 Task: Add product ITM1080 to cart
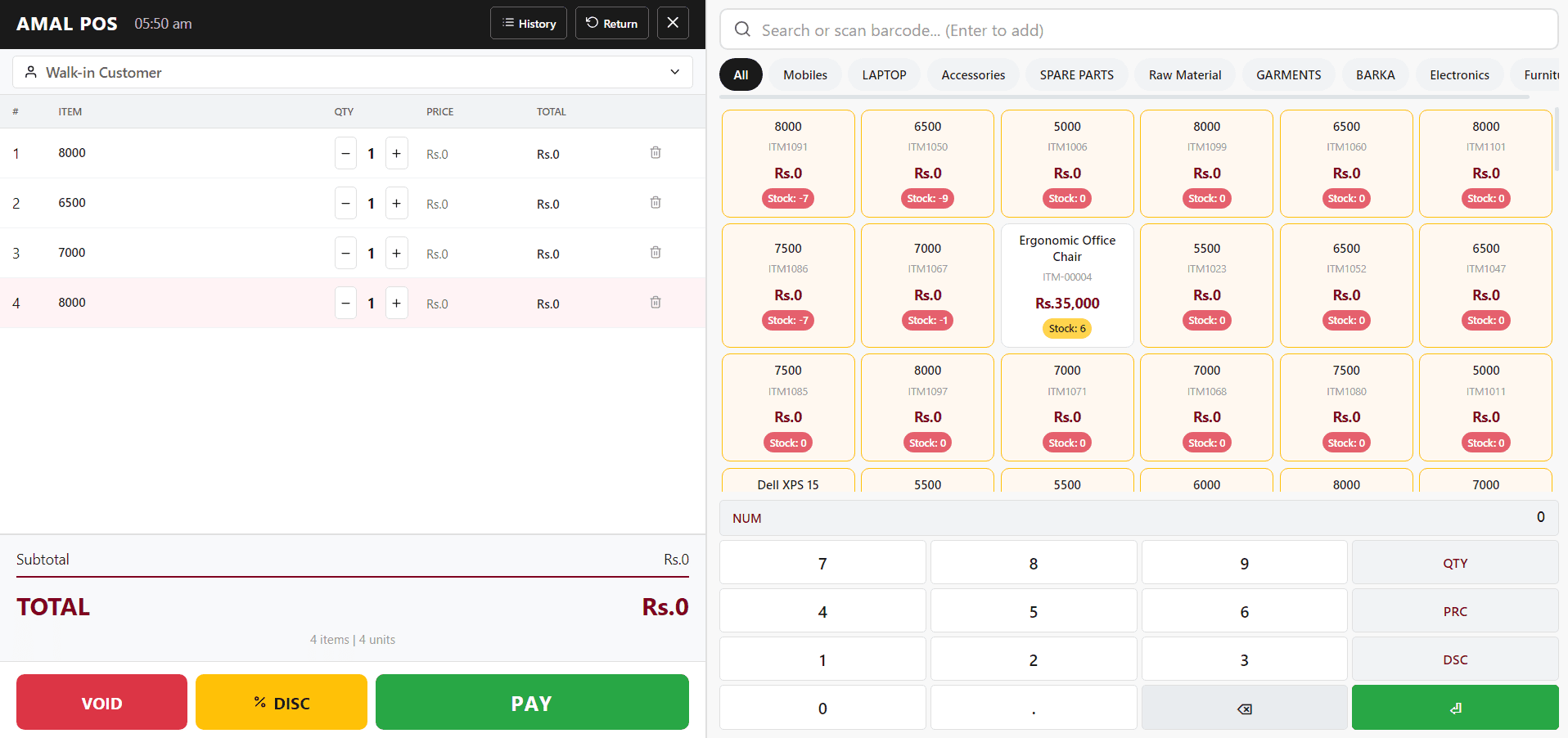(x=1346, y=407)
